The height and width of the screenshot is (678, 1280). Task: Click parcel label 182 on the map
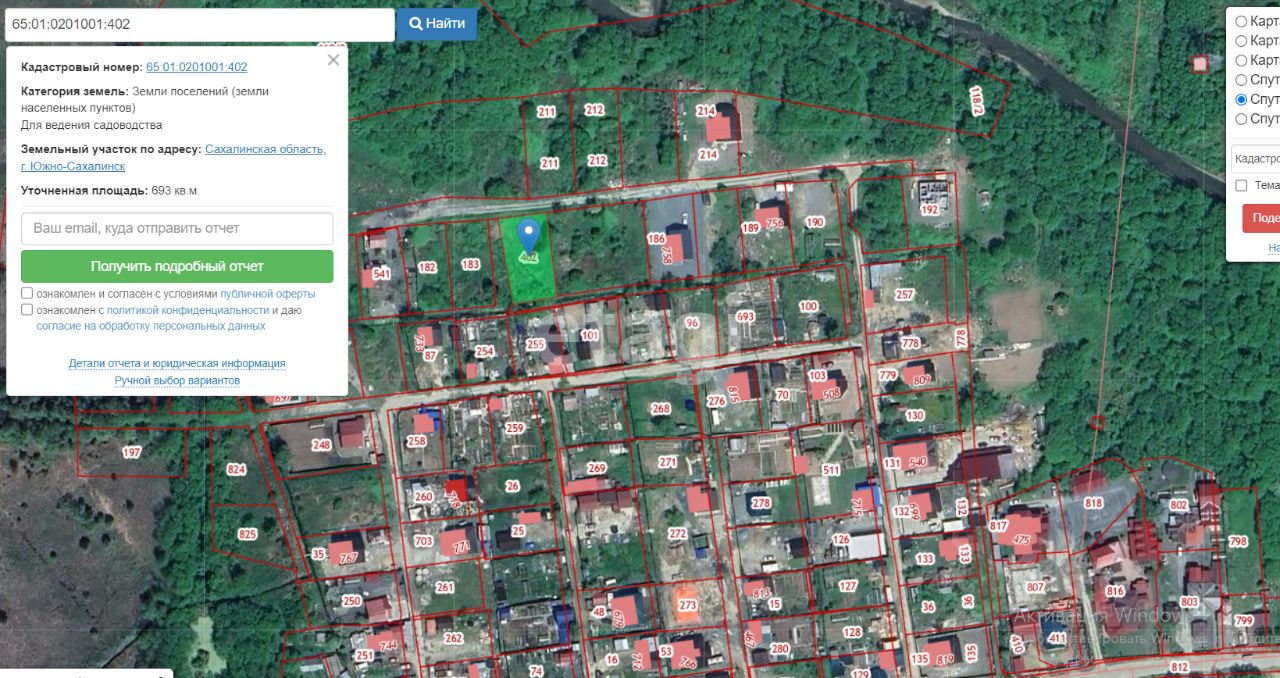coord(427,267)
